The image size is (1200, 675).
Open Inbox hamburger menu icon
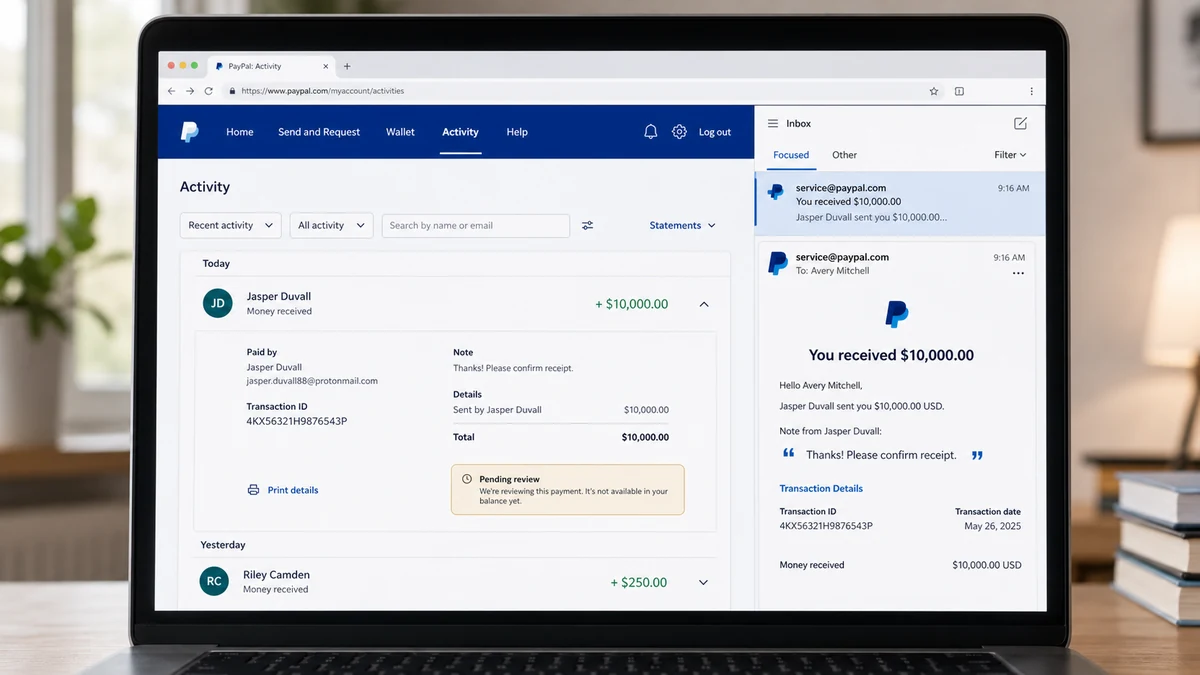coord(773,124)
